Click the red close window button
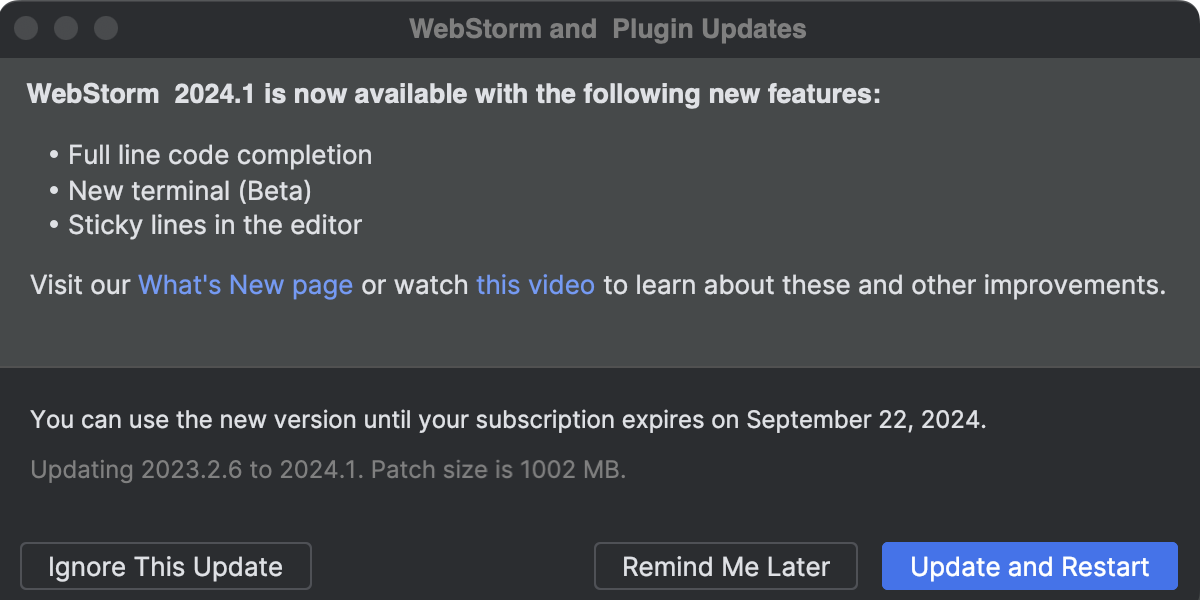The image size is (1200, 600). point(25,29)
